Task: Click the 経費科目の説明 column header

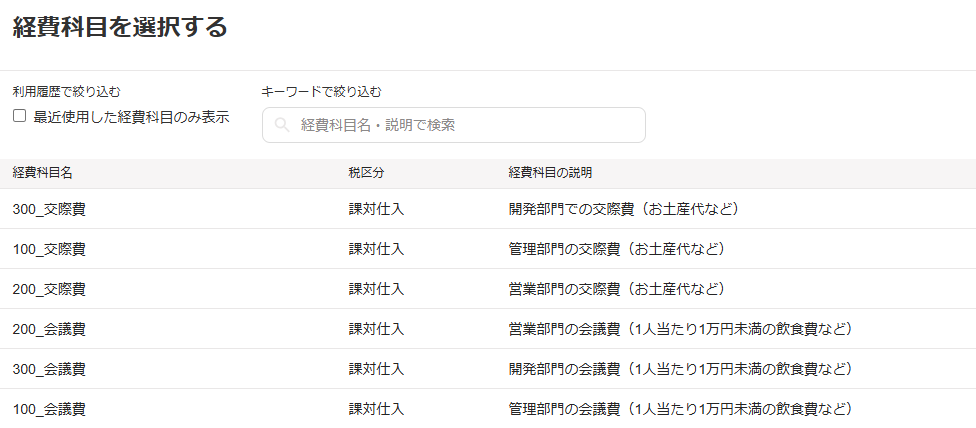Action: [551, 173]
